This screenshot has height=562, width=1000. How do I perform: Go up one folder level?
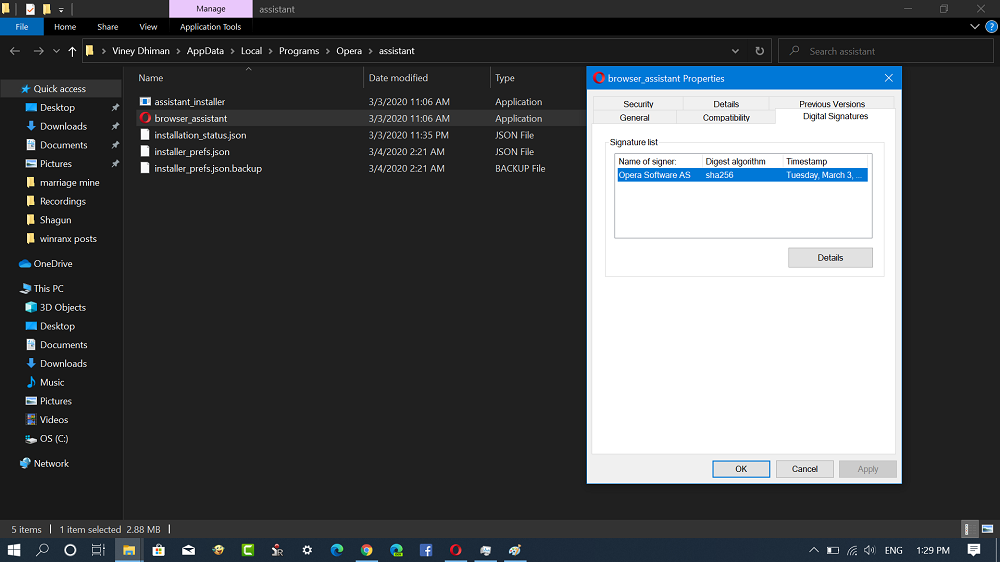72,51
